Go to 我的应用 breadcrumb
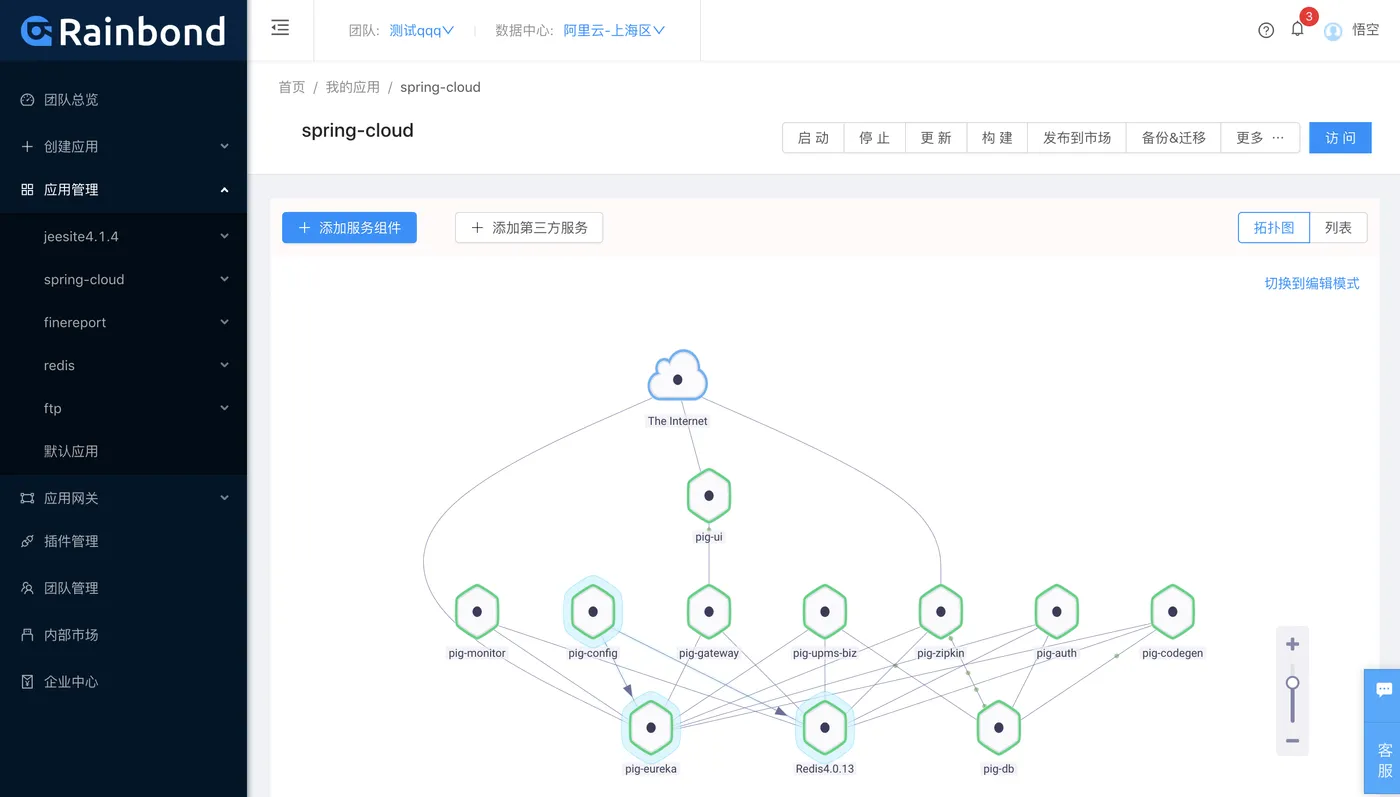The height and width of the screenshot is (797, 1400). (352, 87)
